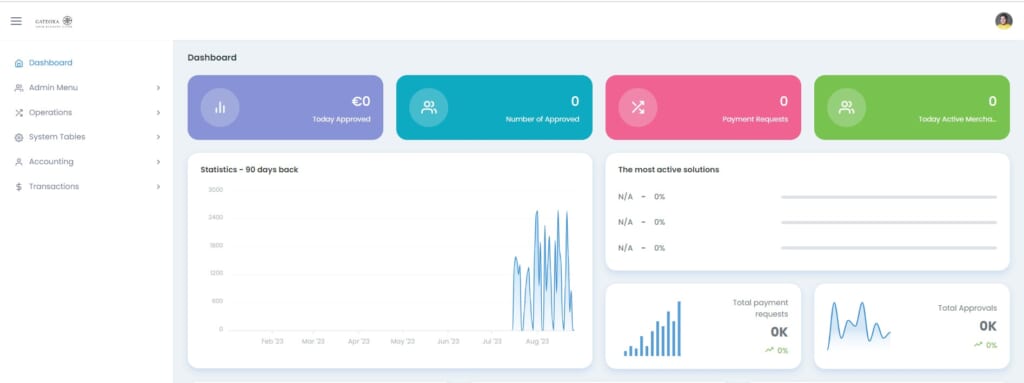Expand the Operations chevron

click(x=158, y=112)
